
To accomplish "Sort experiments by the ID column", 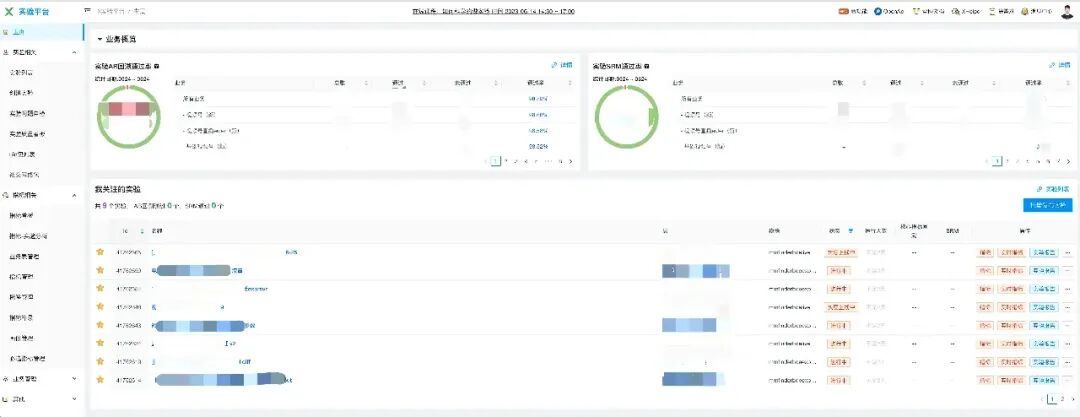I will coord(142,231).
